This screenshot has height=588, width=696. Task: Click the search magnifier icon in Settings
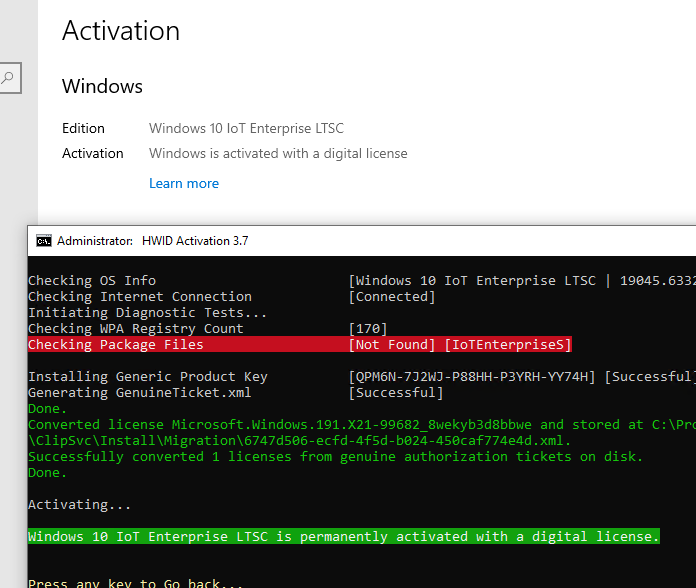(x=8, y=79)
